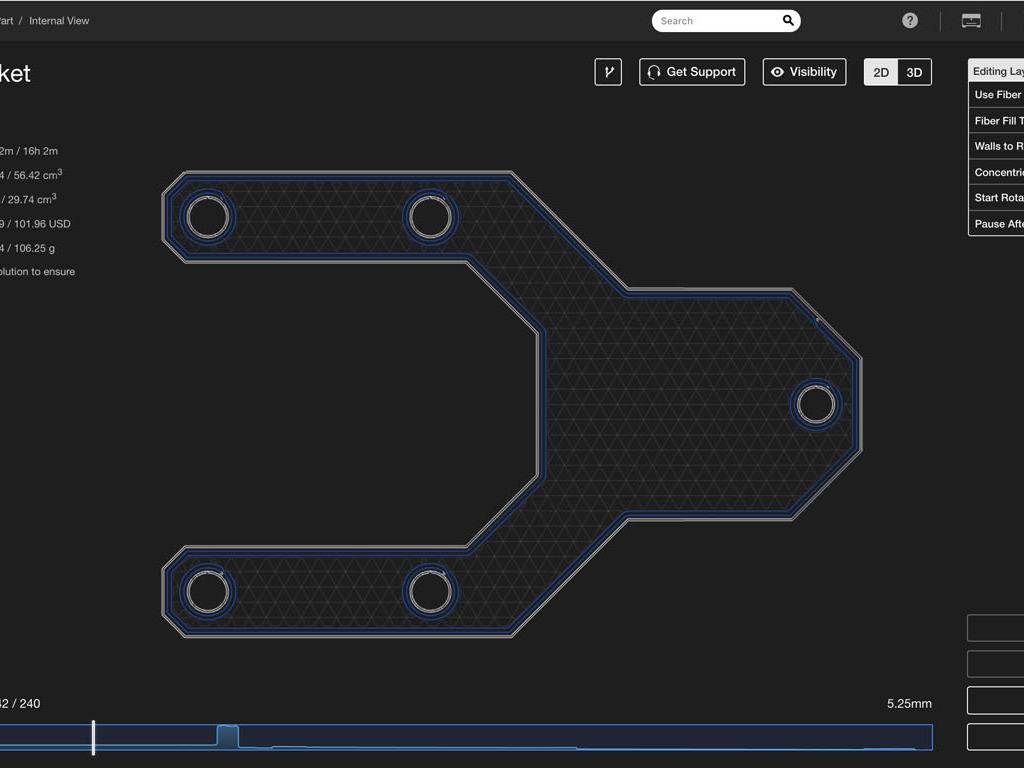Open the help question mark icon
Image resolution: width=1024 pixels, height=768 pixels.
point(910,20)
